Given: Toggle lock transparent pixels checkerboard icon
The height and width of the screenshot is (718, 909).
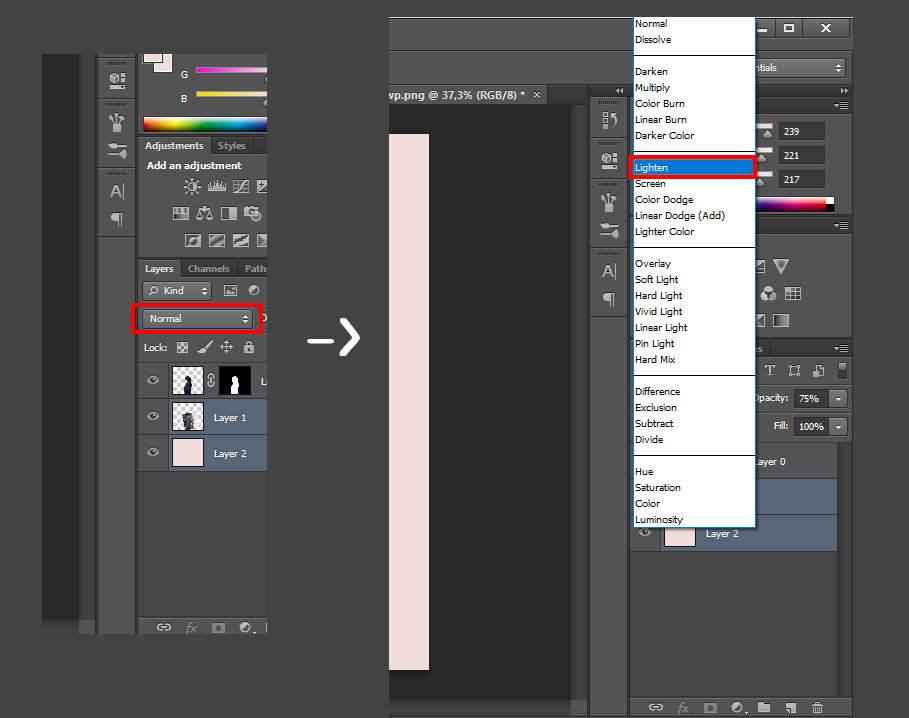Looking at the screenshot, I should coord(182,348).
